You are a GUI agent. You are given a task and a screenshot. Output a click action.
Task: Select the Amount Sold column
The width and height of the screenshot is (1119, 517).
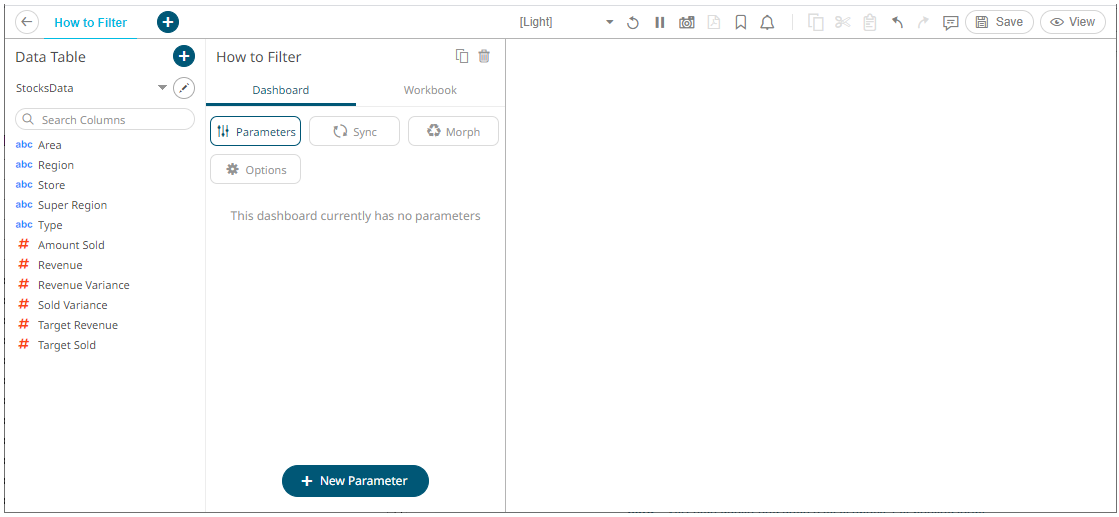click(x=71, y=245)
